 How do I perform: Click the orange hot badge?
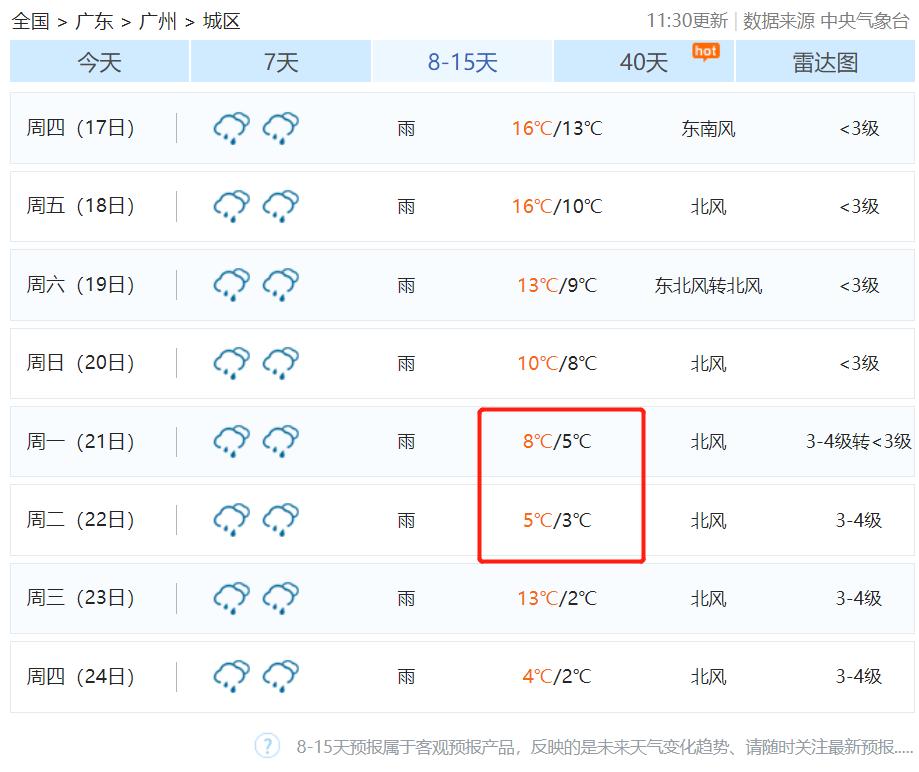click(x=705, y=51)
